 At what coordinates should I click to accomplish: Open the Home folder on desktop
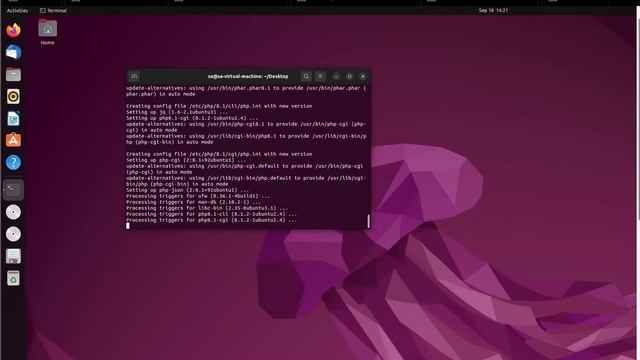(47, 32)
